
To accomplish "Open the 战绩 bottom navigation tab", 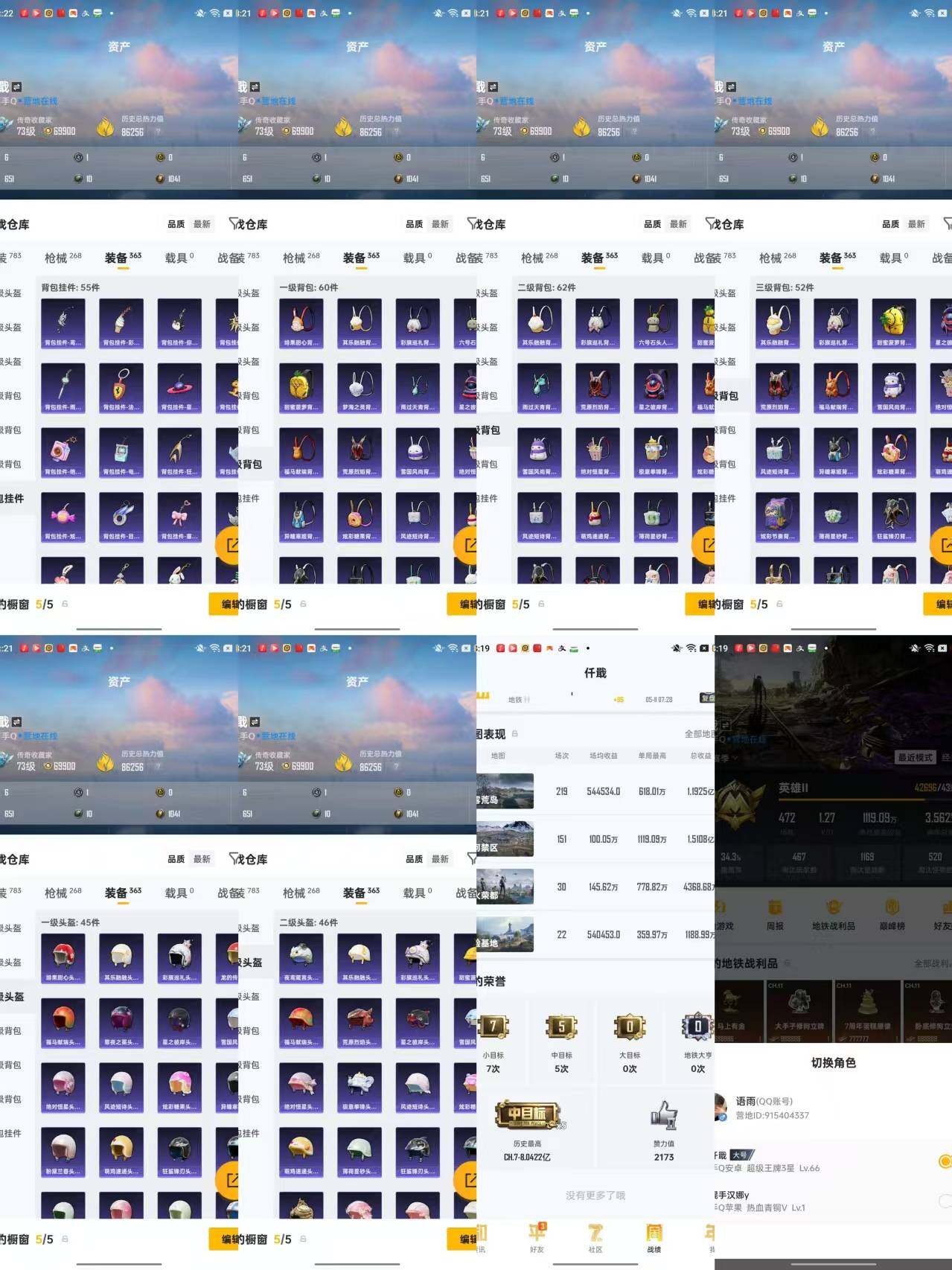I will point(654,1237).
